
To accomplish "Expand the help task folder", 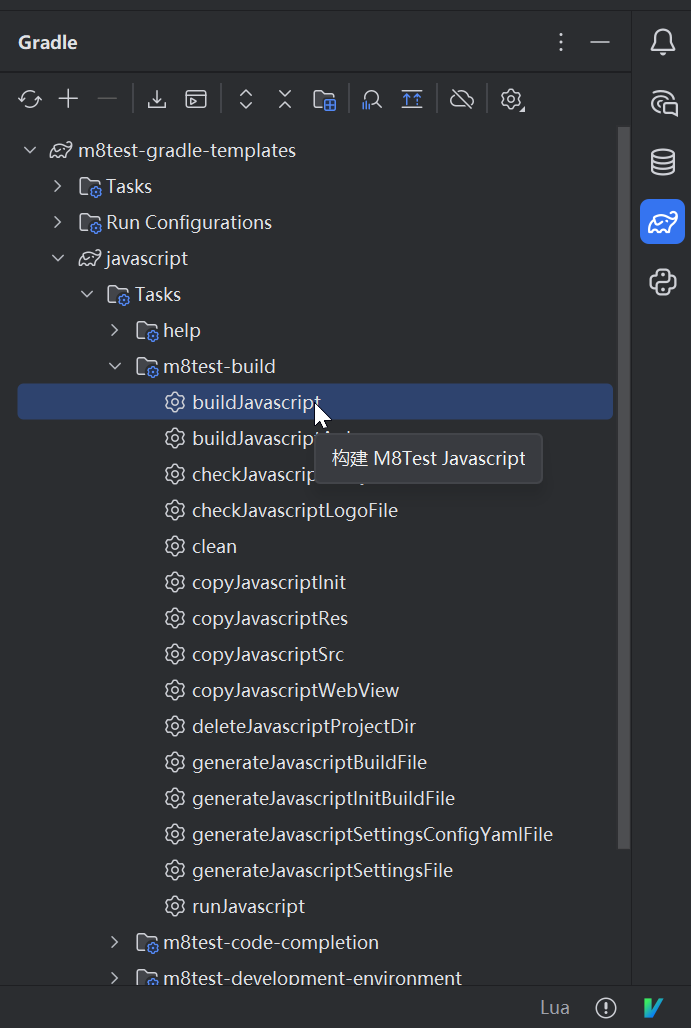I will [x=115, y=330].
